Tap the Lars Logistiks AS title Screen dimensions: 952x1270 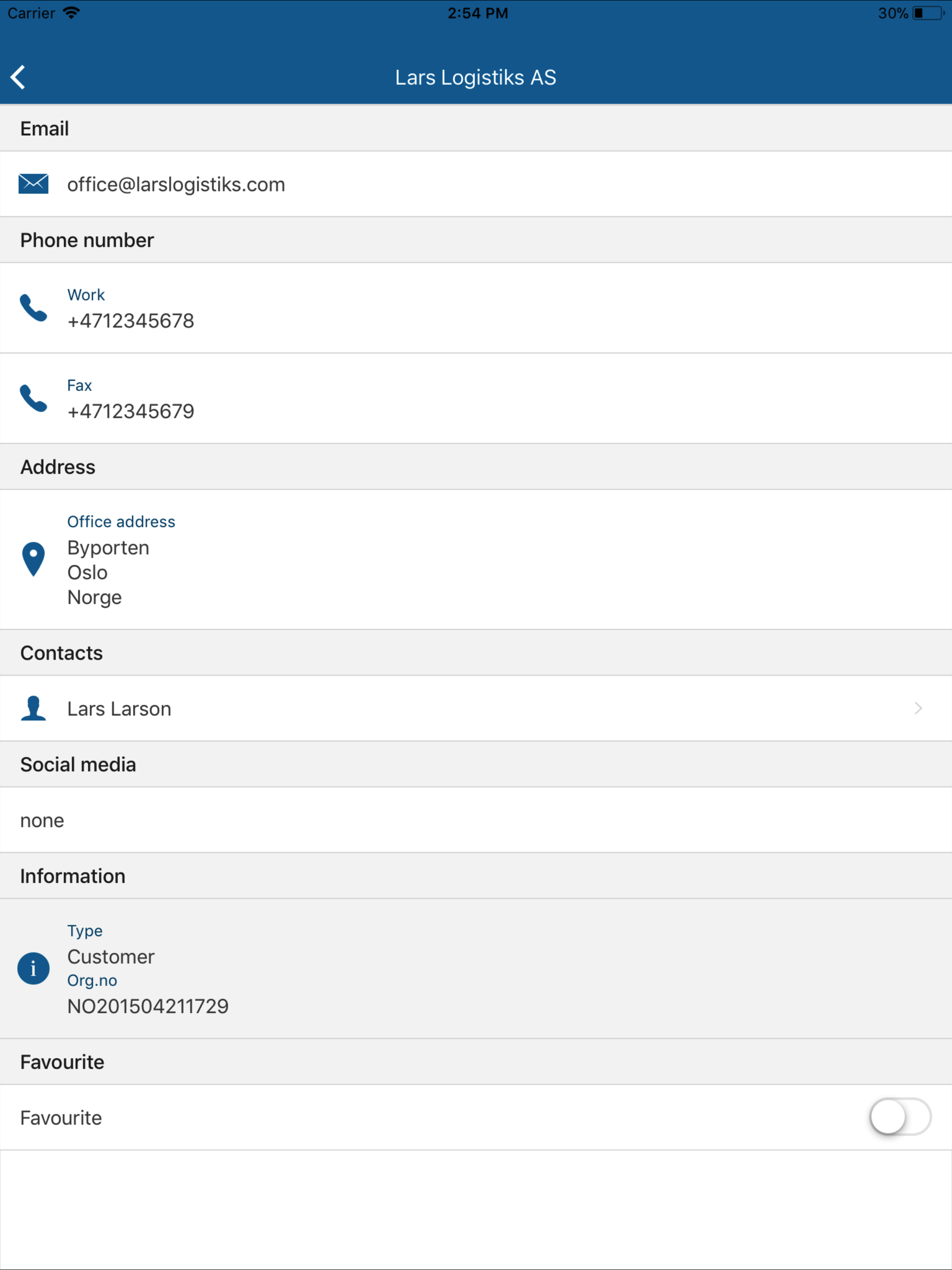[x=476, y=78]
